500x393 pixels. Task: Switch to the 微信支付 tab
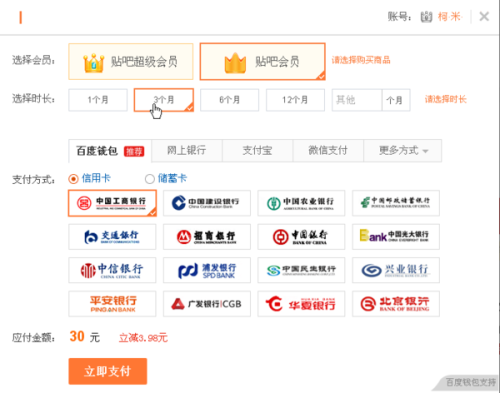click(x=328, y=151)
